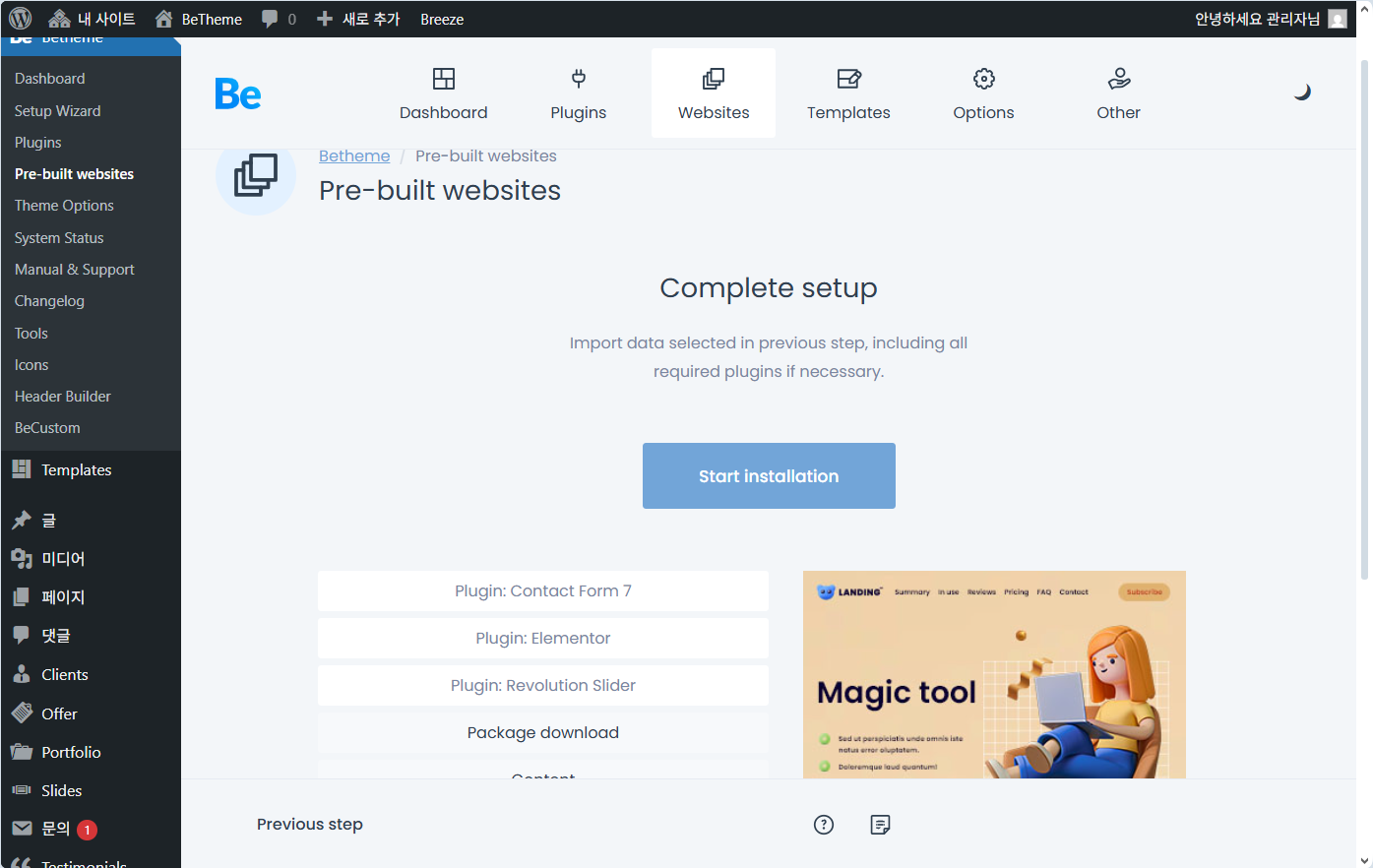Image resolution: width=1373 pixels, height=868 pixels.
Task: Click the Start installation button
Action: 769,475
